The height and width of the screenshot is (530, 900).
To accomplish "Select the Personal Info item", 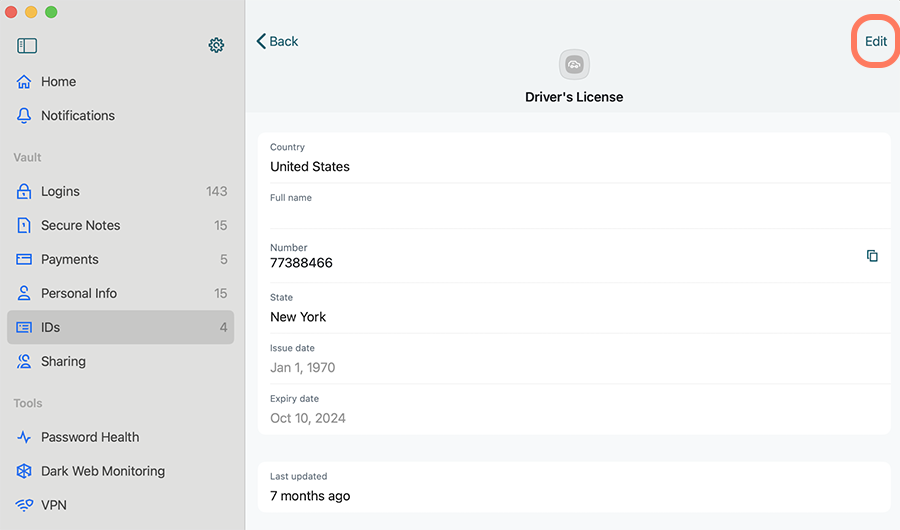I will click(121, 293).
